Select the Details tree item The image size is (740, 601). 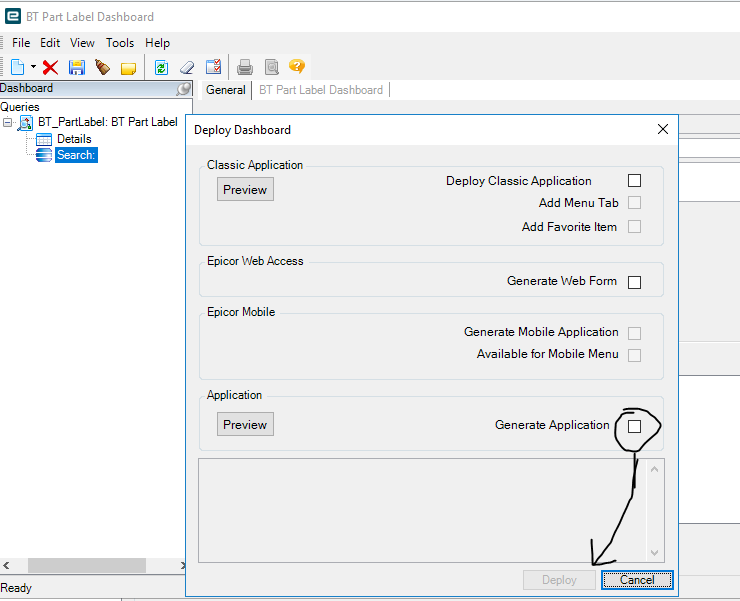(x=74, y=139)
